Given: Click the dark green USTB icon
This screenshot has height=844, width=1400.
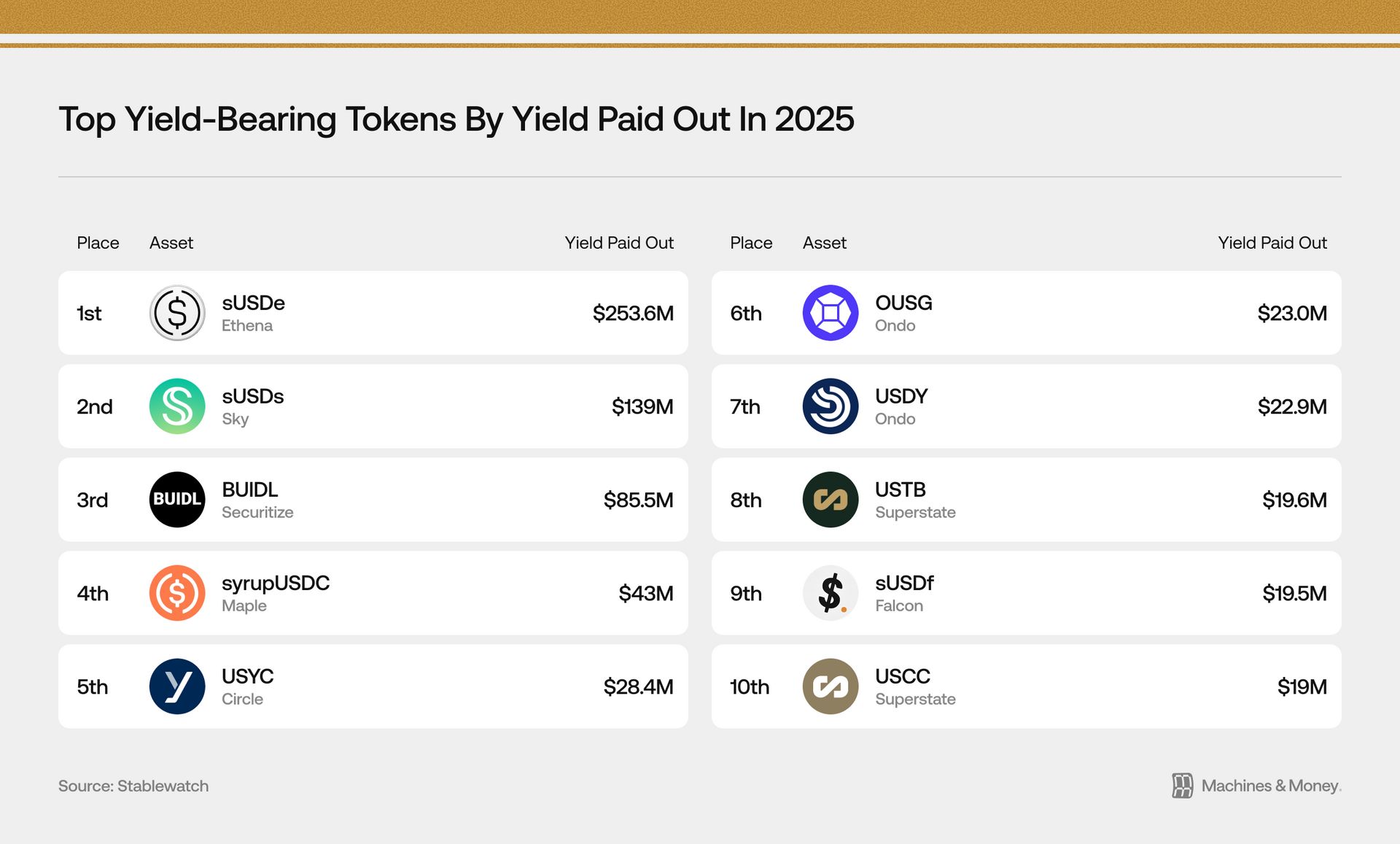Looking at the screenshot, I should (831, 500).
